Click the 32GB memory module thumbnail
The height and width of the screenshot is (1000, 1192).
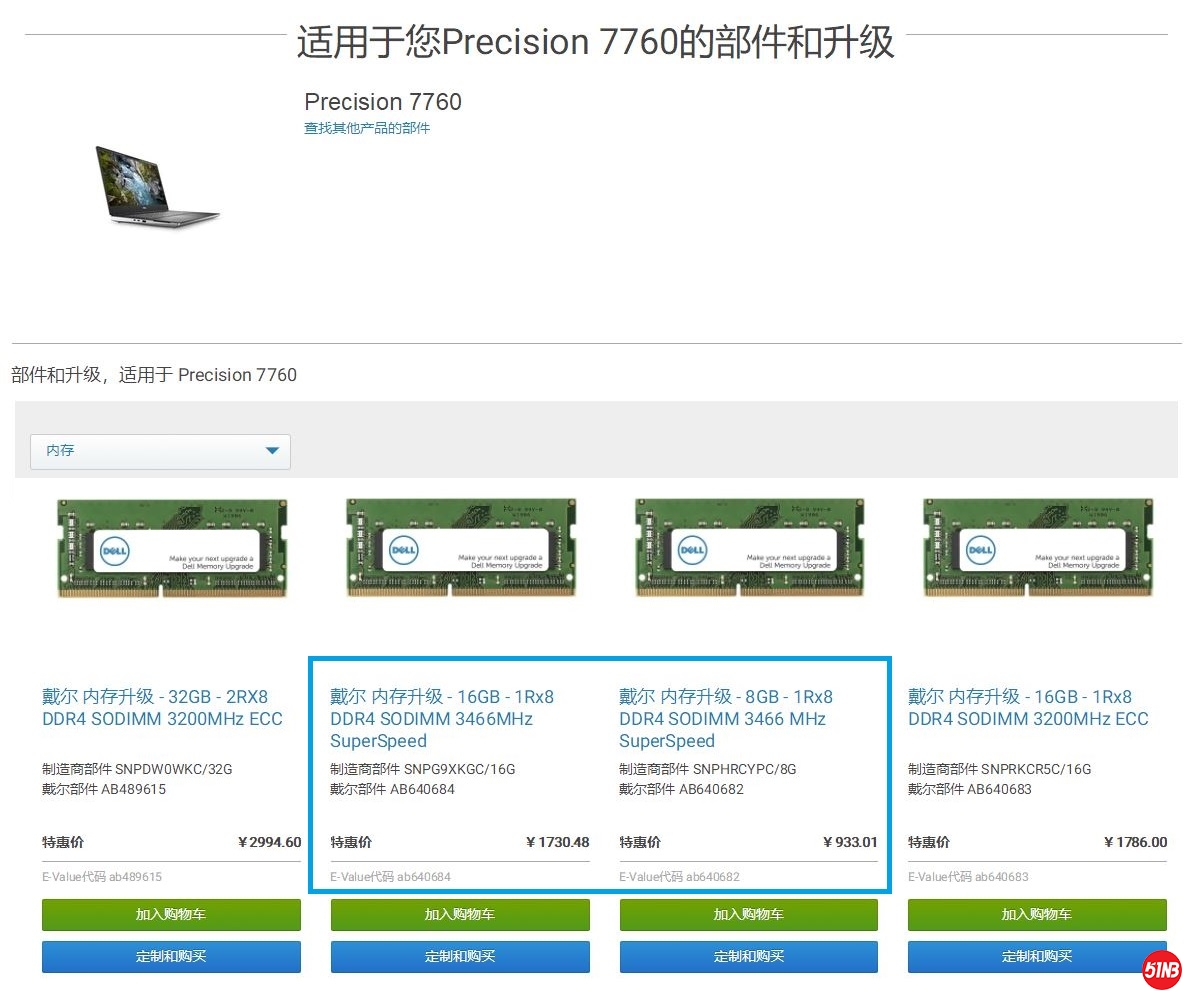tap(173, 548)
